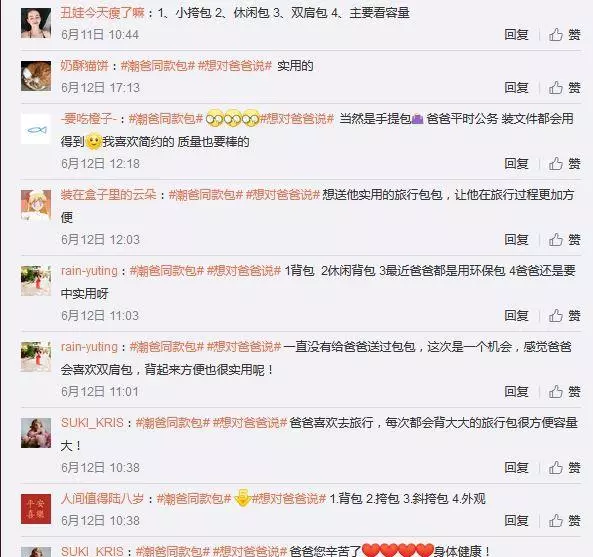Image resolution: width=593 pixels, height=557 pixels.
Task: Like the 12:18 comment from -要吃橙子-
Action: point(565,164)
